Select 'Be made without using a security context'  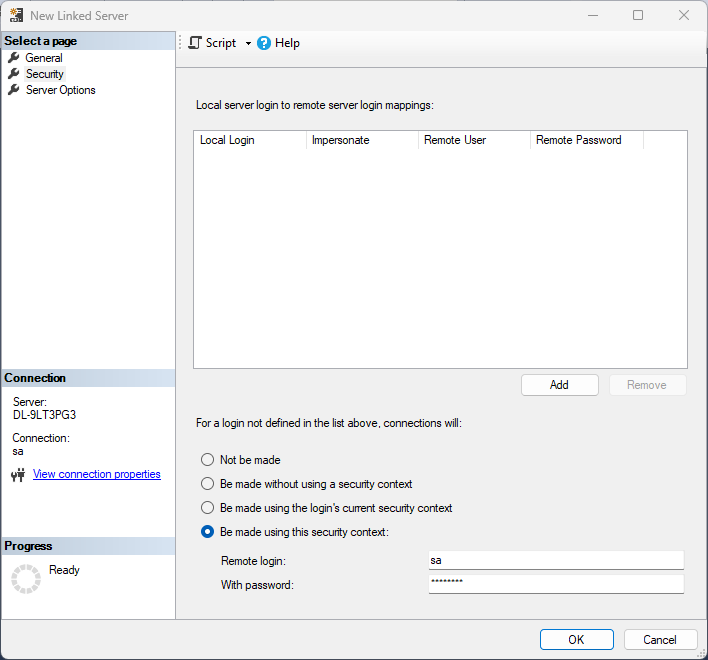pyautogui.click(x=208, y=484)
